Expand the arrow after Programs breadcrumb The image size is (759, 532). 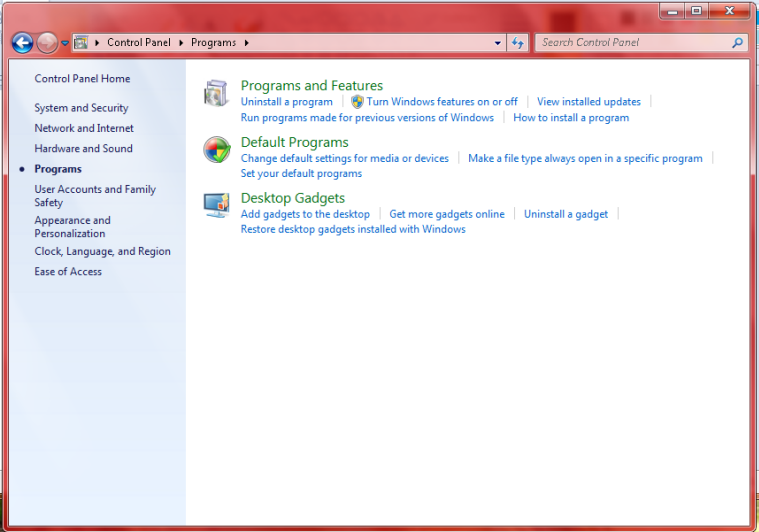(x=246, y=43)
